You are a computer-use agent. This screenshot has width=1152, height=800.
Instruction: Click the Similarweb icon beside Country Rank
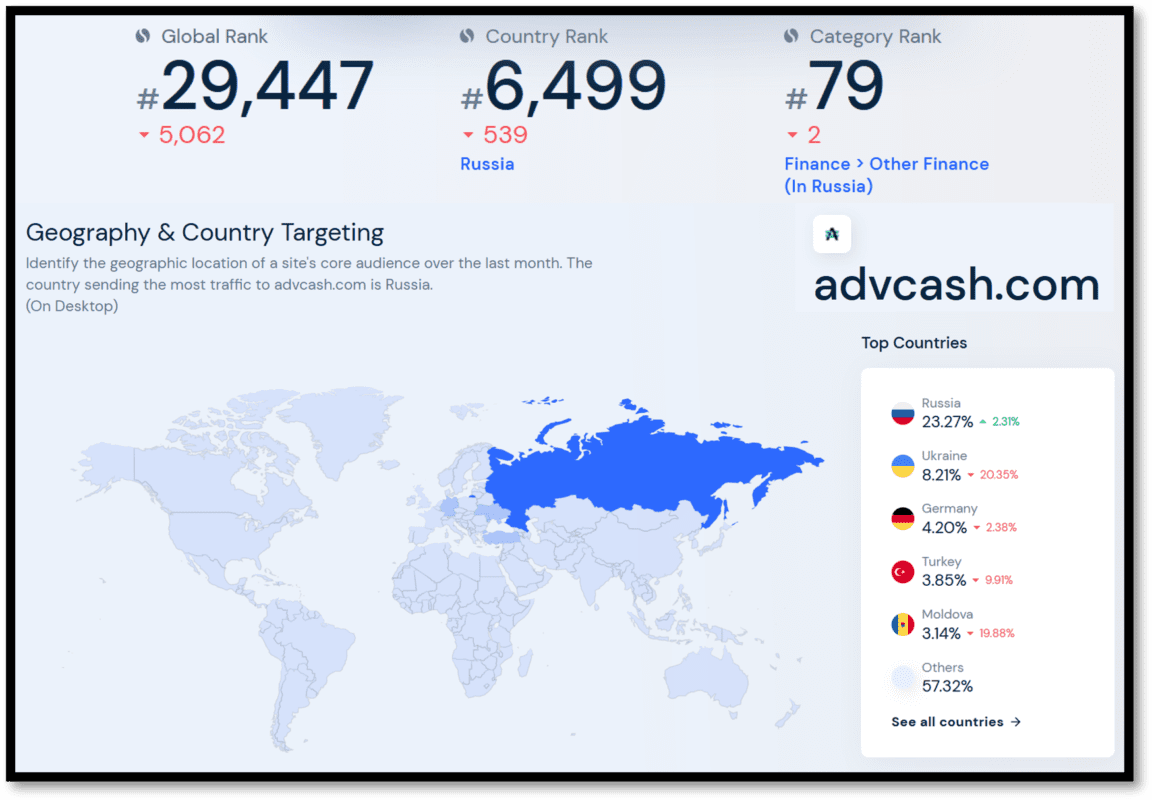coord(467,36)
